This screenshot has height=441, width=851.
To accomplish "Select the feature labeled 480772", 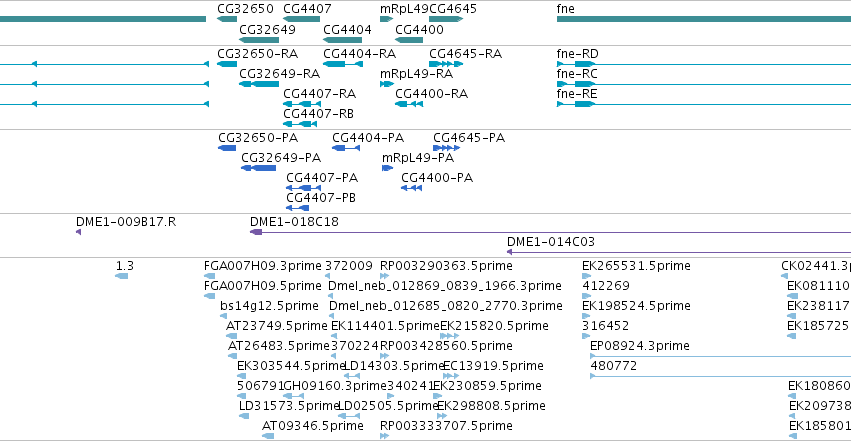I will (614, 366).
